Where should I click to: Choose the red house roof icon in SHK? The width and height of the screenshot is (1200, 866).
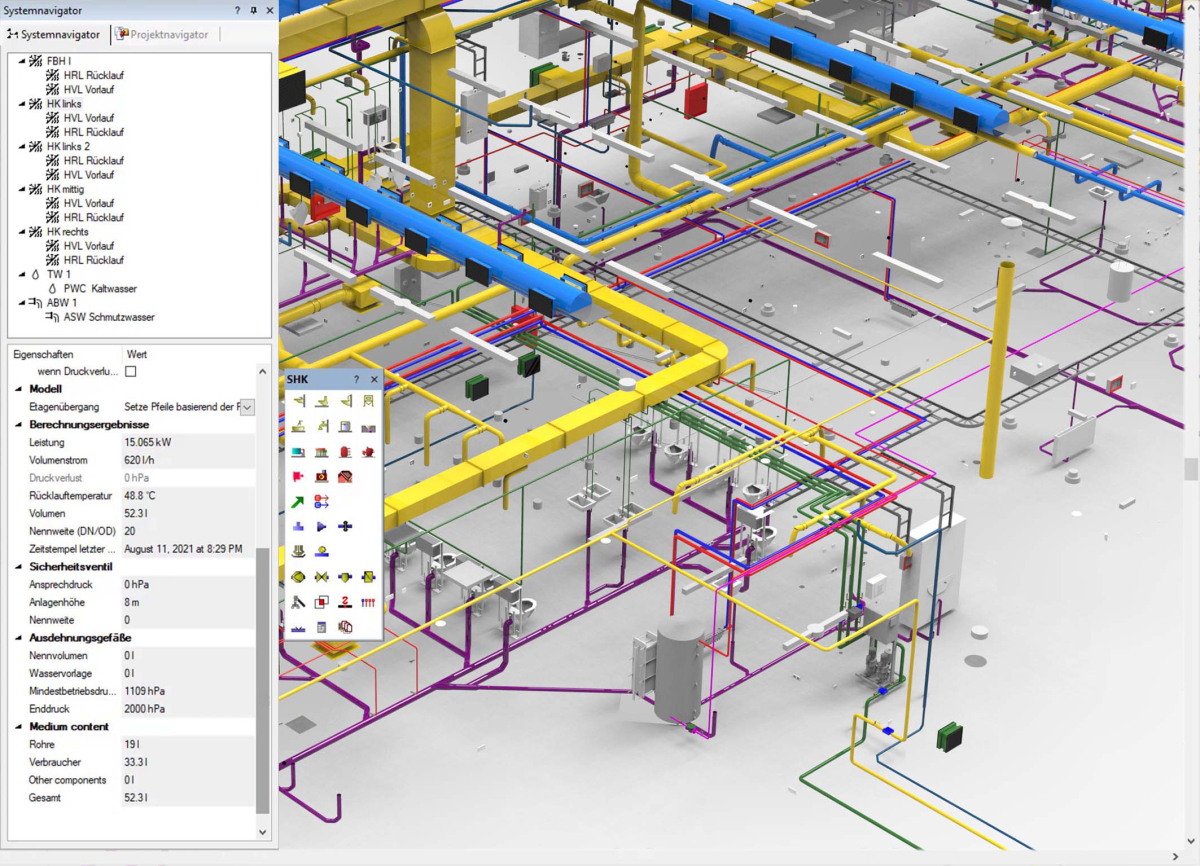point(345,477)
